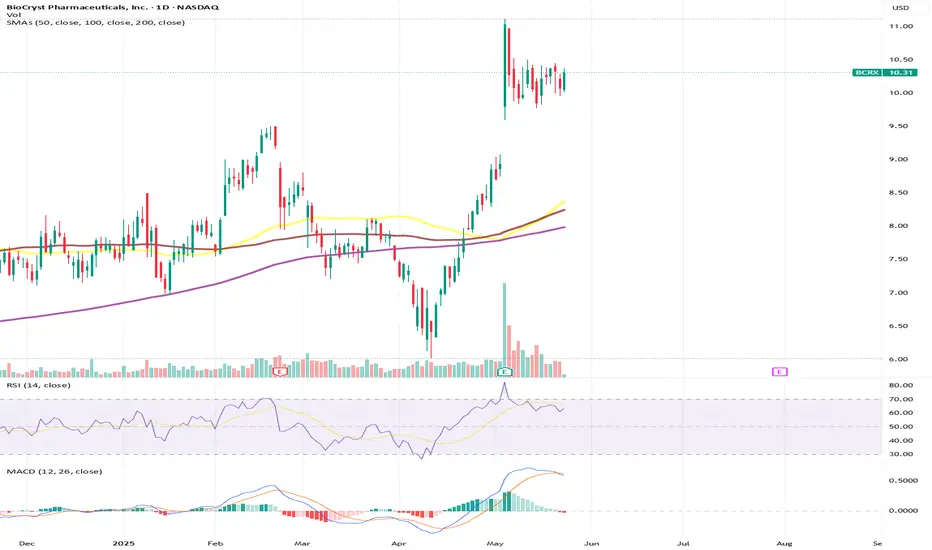This screenshot has height=550, width=932.
Task: Click the 6.00 price axis label
Action: click(x=901, y=359)
